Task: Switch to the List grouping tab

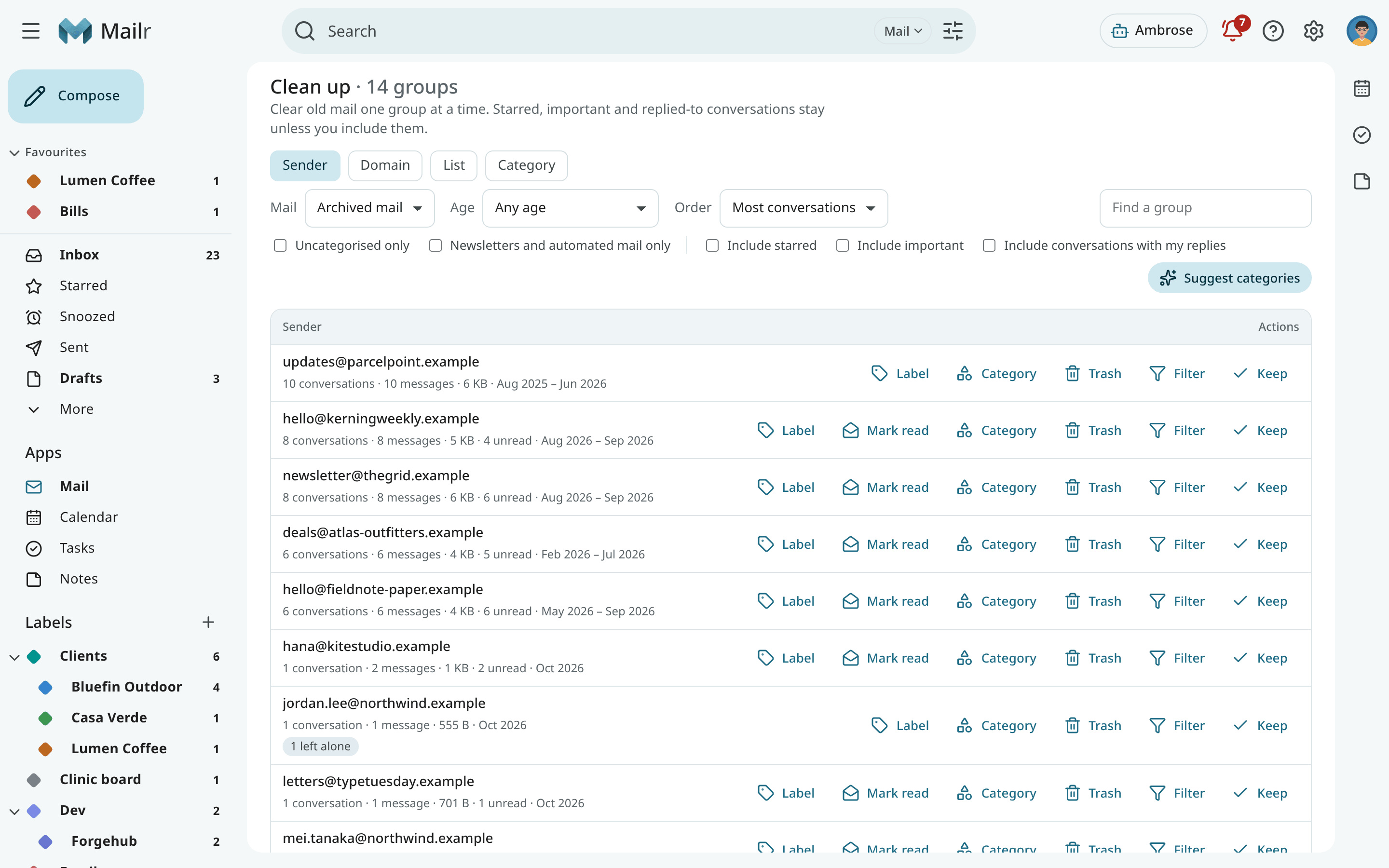Action: point(453,165)
